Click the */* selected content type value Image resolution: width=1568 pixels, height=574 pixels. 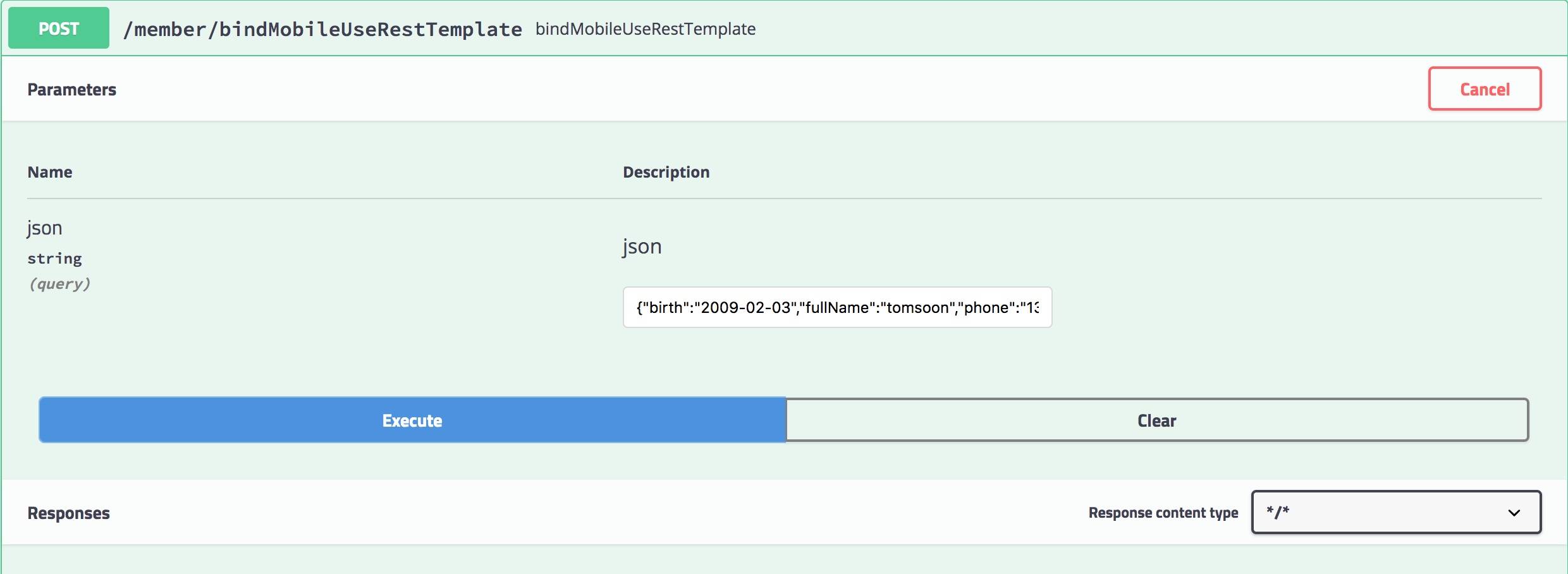(1278, 512)
